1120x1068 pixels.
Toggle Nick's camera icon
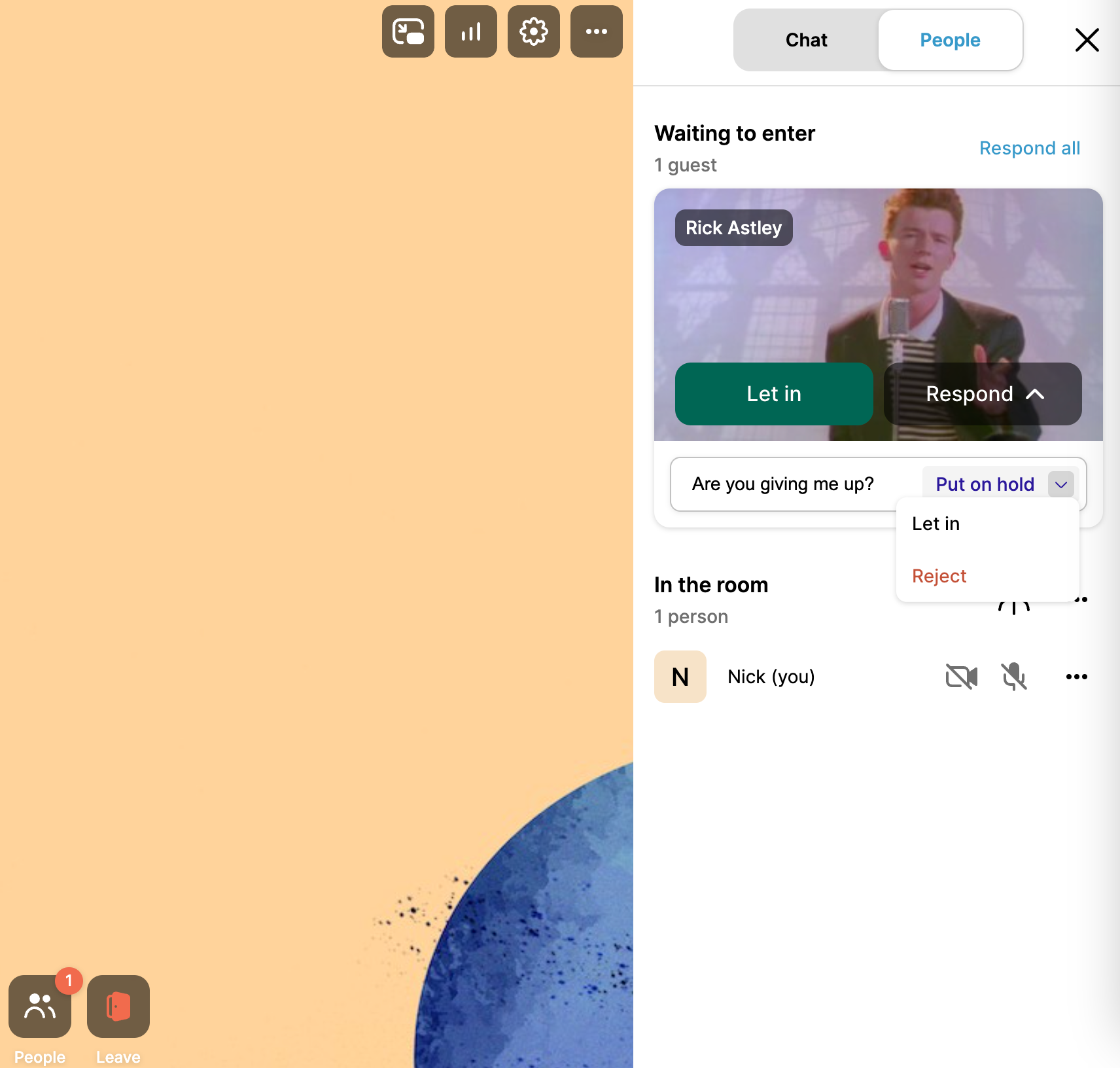(x=961, y=677)
